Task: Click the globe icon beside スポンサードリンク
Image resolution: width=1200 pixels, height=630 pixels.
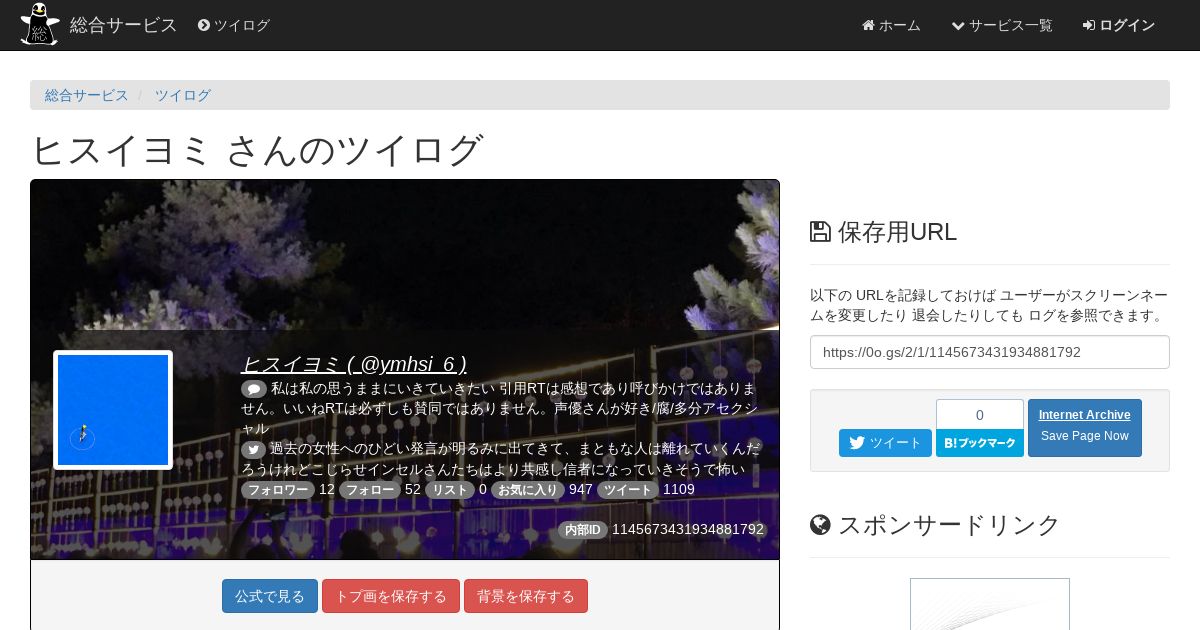Action: pyautogui.click(x=820, y=525)
